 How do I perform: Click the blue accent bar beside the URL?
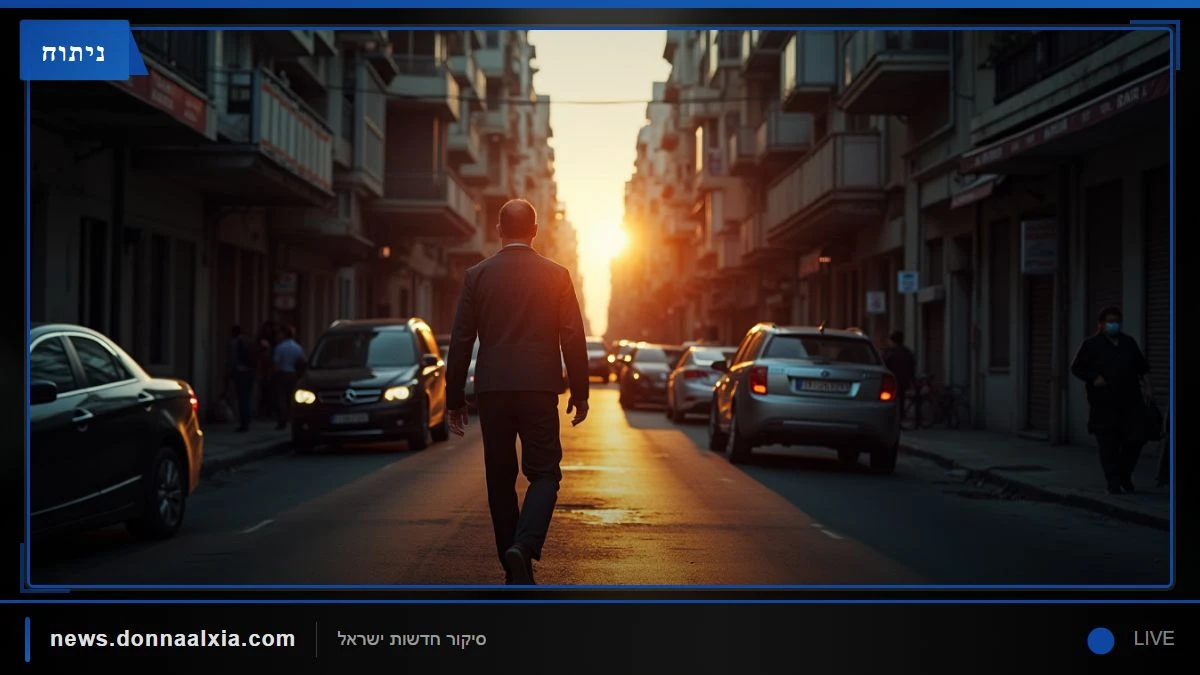click(x=27, y=639)
